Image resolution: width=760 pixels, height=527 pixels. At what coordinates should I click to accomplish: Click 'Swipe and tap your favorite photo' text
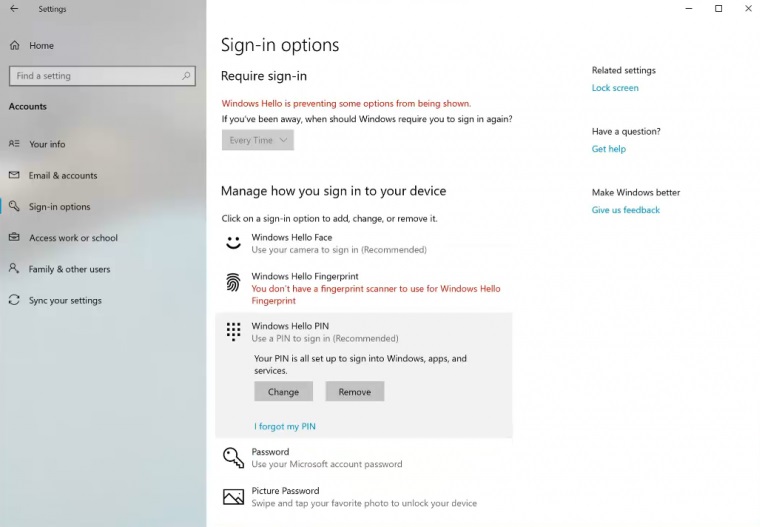coord(364,503)
